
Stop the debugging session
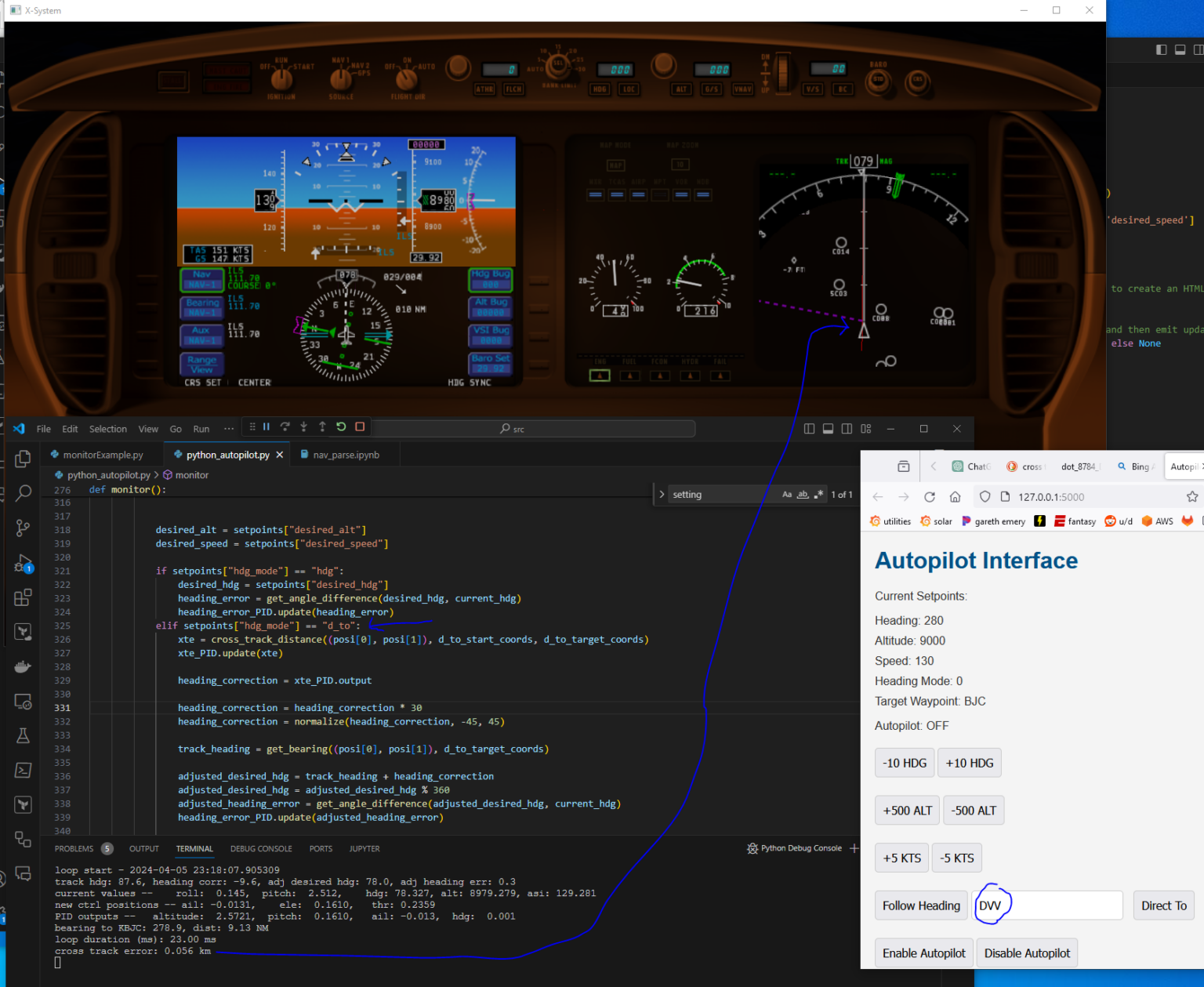pos(360,427)
